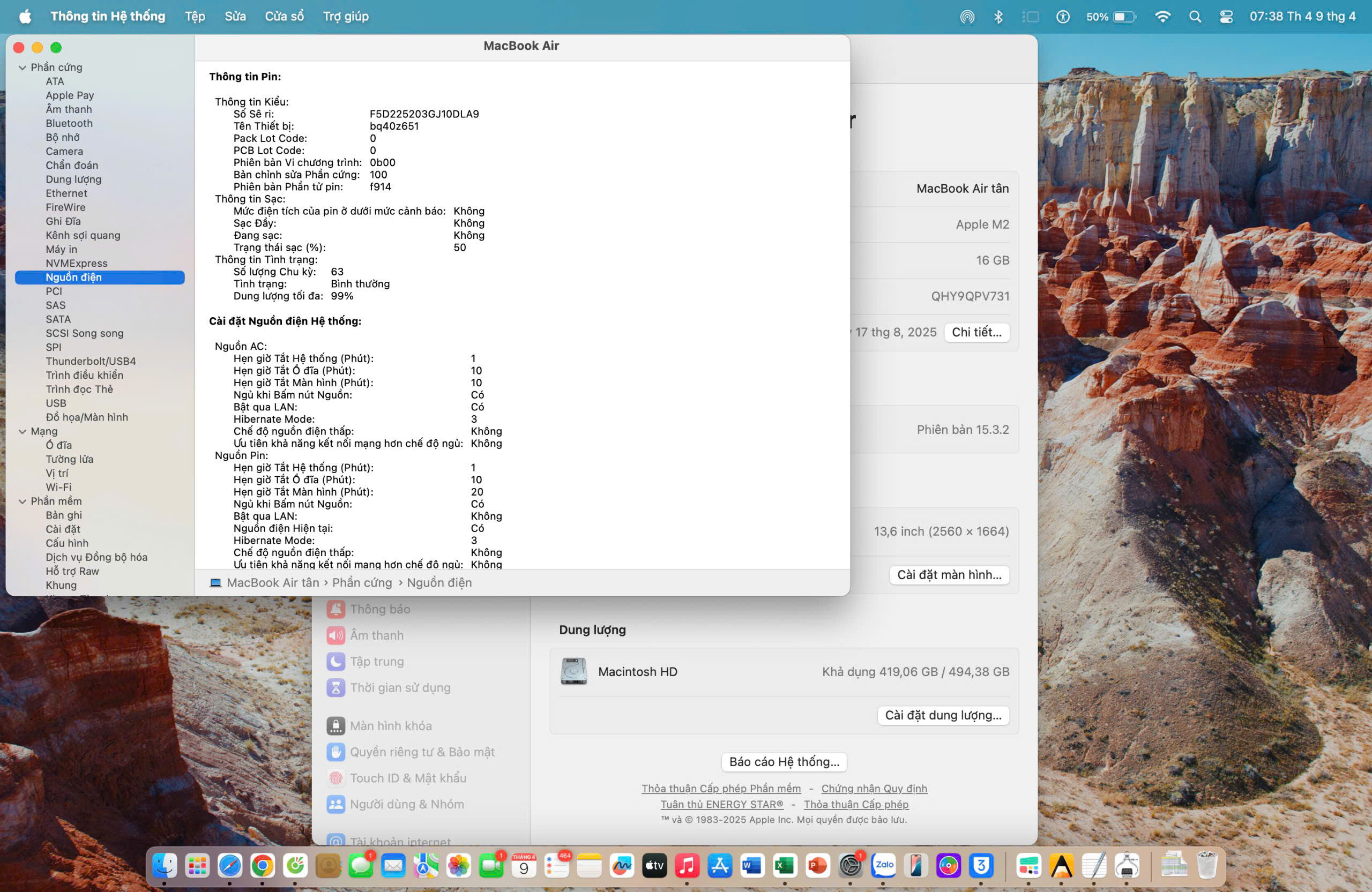Open Màn hình khóa settings
The width and height of the screenshot is (1372, 892).
[379, 725]
